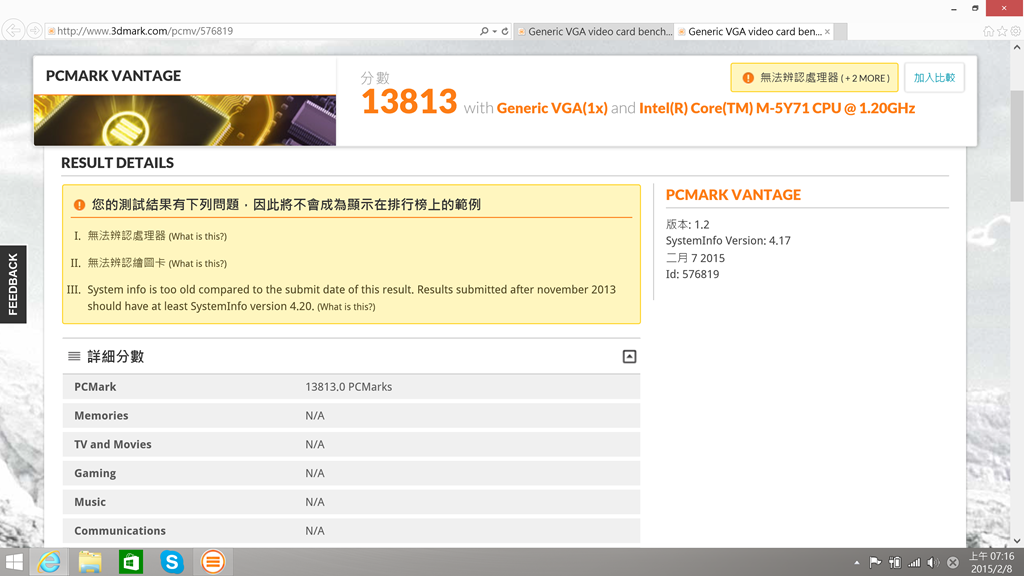Select the Id: 576819 text
Viewport: 1024px width, 576px height.
[692, 274]
